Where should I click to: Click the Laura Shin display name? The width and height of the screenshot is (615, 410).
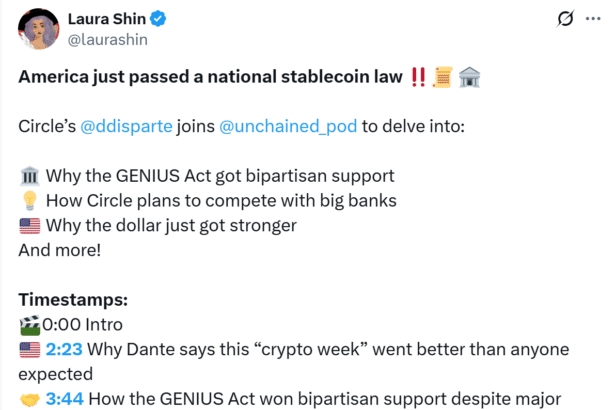pos(108,19)
